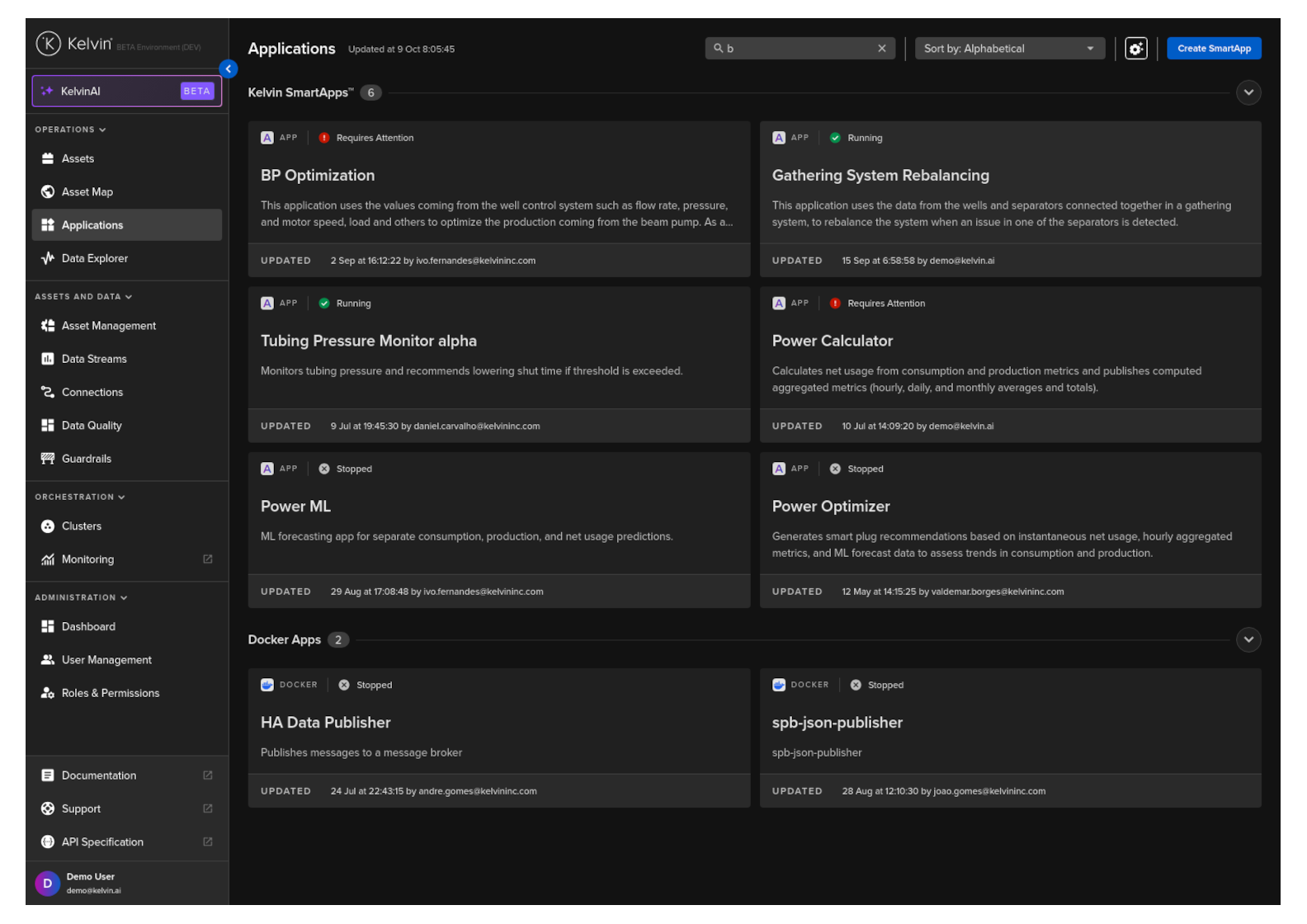
Task: Click the Docker icon on HA Data Publisher
Action: [267, 685]
